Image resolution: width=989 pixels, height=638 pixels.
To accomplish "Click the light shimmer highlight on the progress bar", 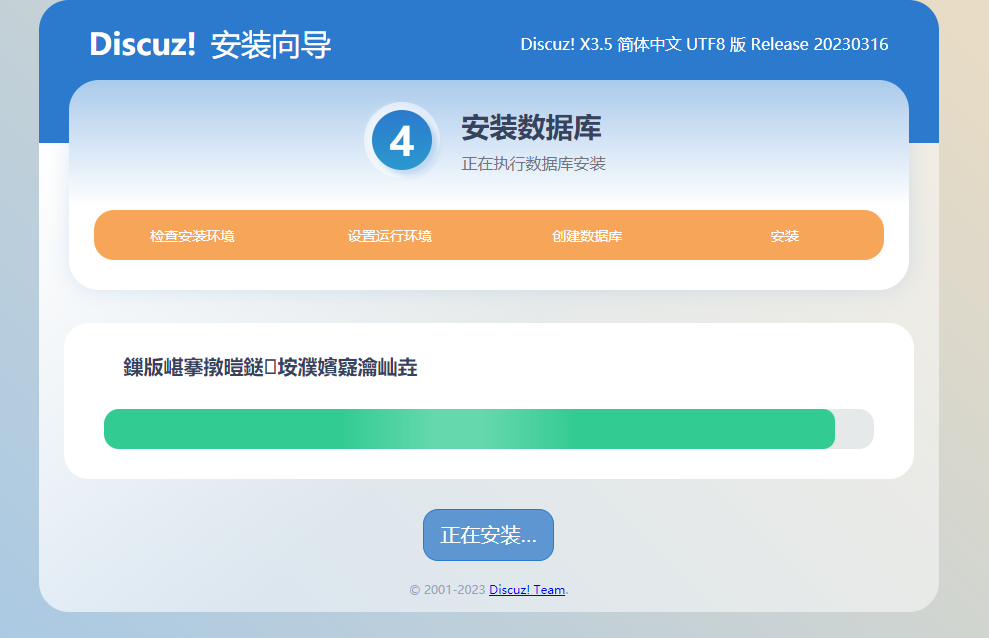I will point(460,429).
